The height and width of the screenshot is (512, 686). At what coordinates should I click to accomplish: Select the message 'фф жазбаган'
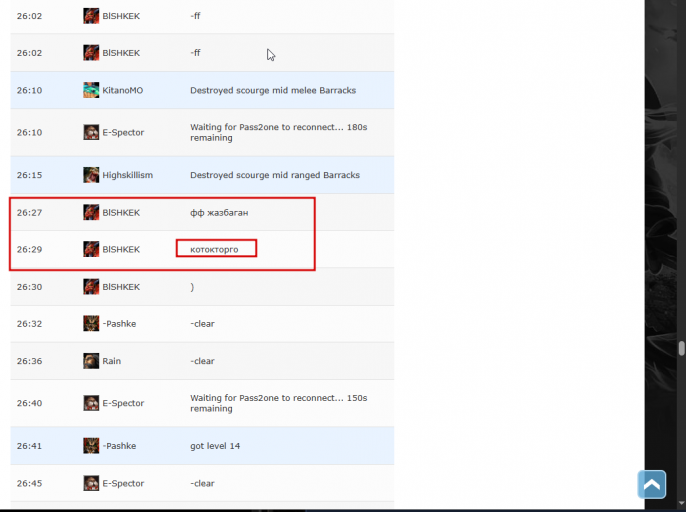coord(219,213)
